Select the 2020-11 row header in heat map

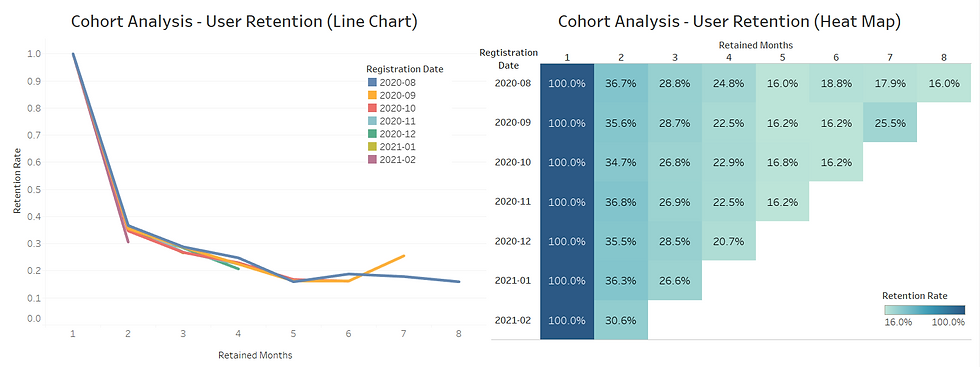point(511,202)
